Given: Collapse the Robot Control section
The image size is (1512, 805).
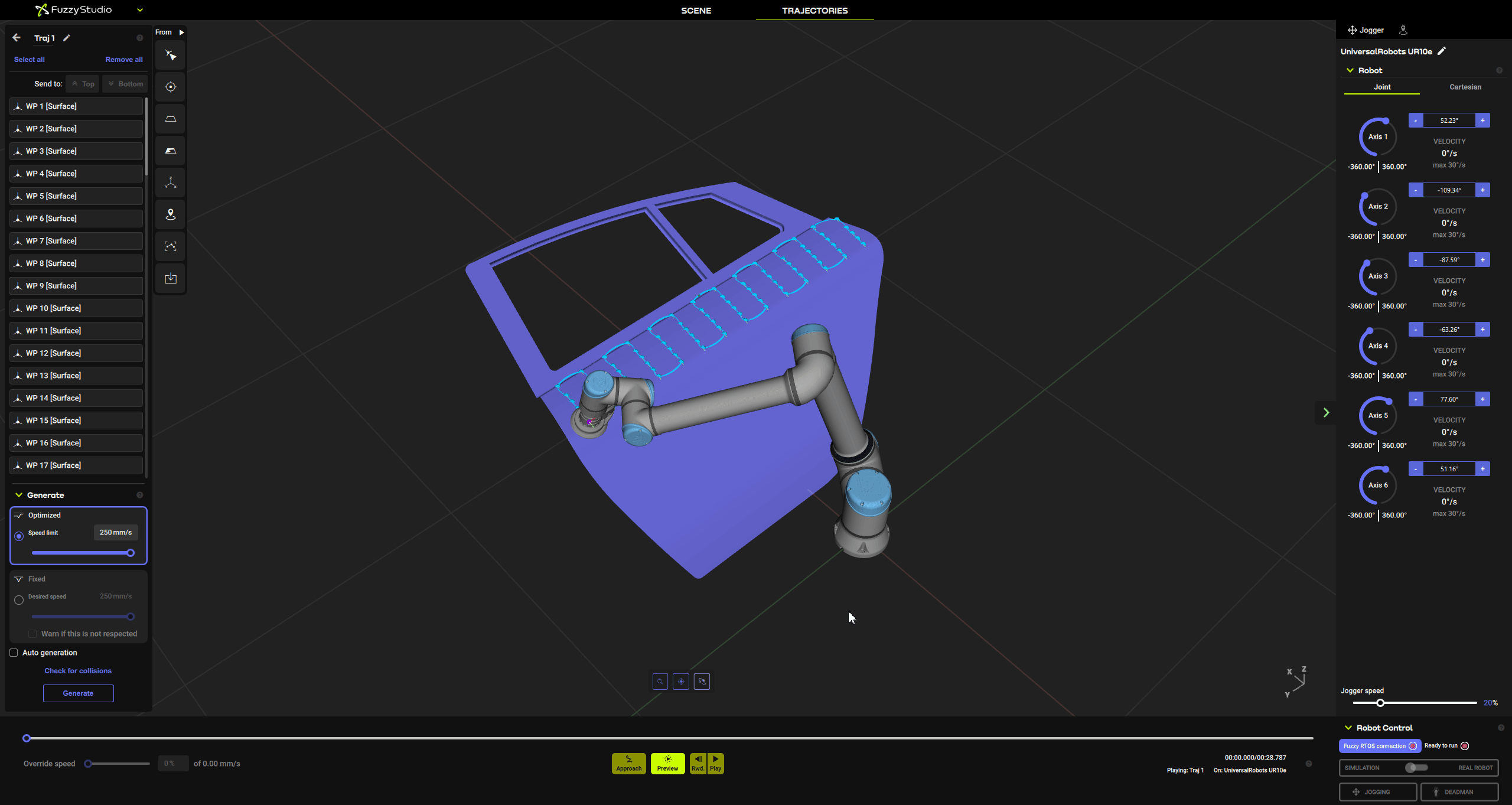Looking at the screenshot, I should click(x=1348, y=728).
